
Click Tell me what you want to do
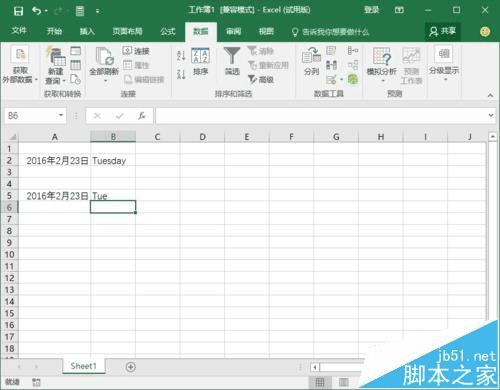[x=330, y=32]
